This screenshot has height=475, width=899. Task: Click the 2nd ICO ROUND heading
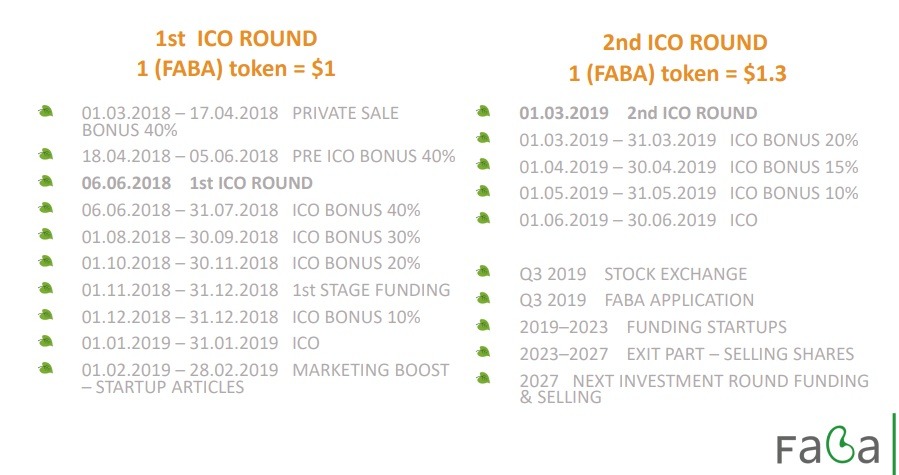point(684,43)
